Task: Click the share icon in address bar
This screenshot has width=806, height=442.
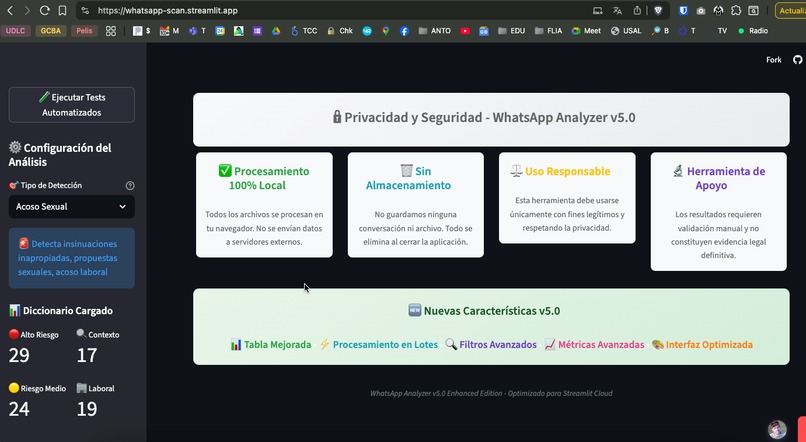Action: (637, 10)
